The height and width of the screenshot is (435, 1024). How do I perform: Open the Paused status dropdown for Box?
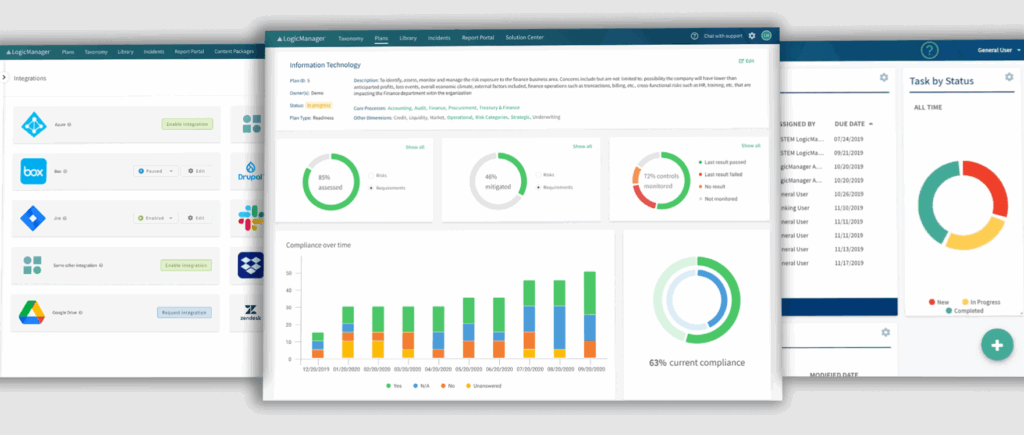(155, 171)
